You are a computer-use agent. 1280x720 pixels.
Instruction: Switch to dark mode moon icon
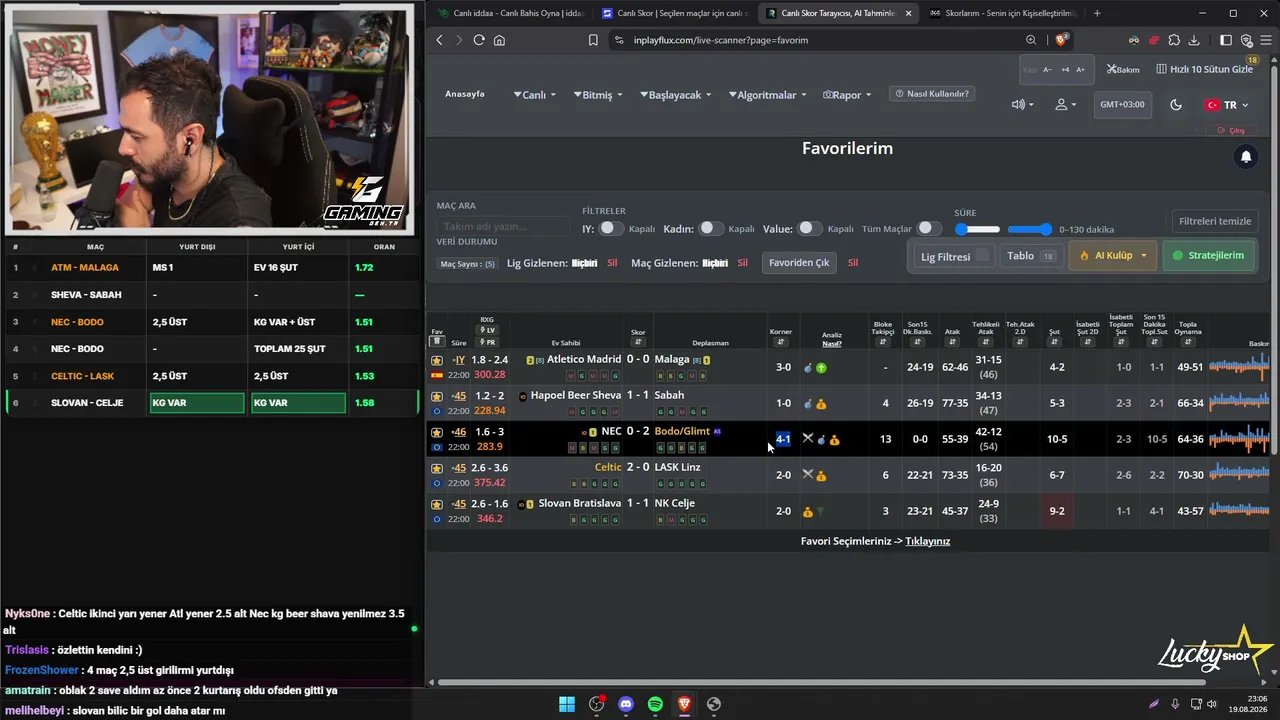(1176, 105)
